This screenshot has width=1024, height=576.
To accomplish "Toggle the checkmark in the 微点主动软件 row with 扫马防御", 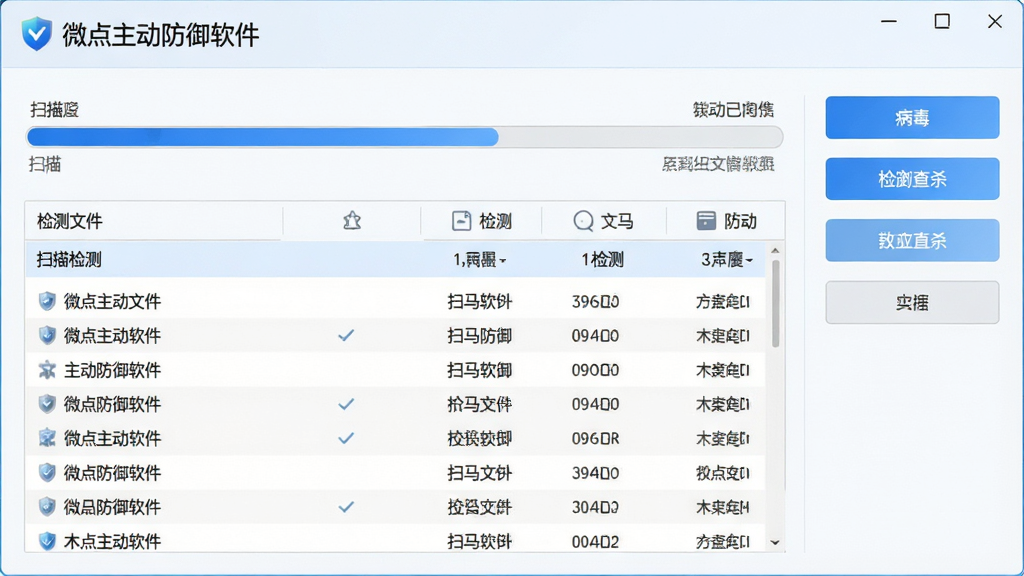I will tap(346, 336).
